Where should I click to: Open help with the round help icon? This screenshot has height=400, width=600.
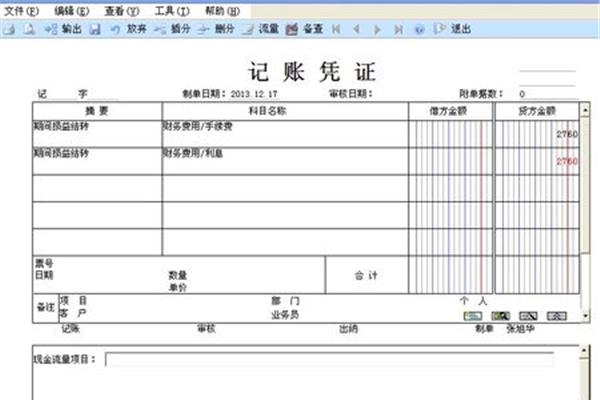[419, 29]
